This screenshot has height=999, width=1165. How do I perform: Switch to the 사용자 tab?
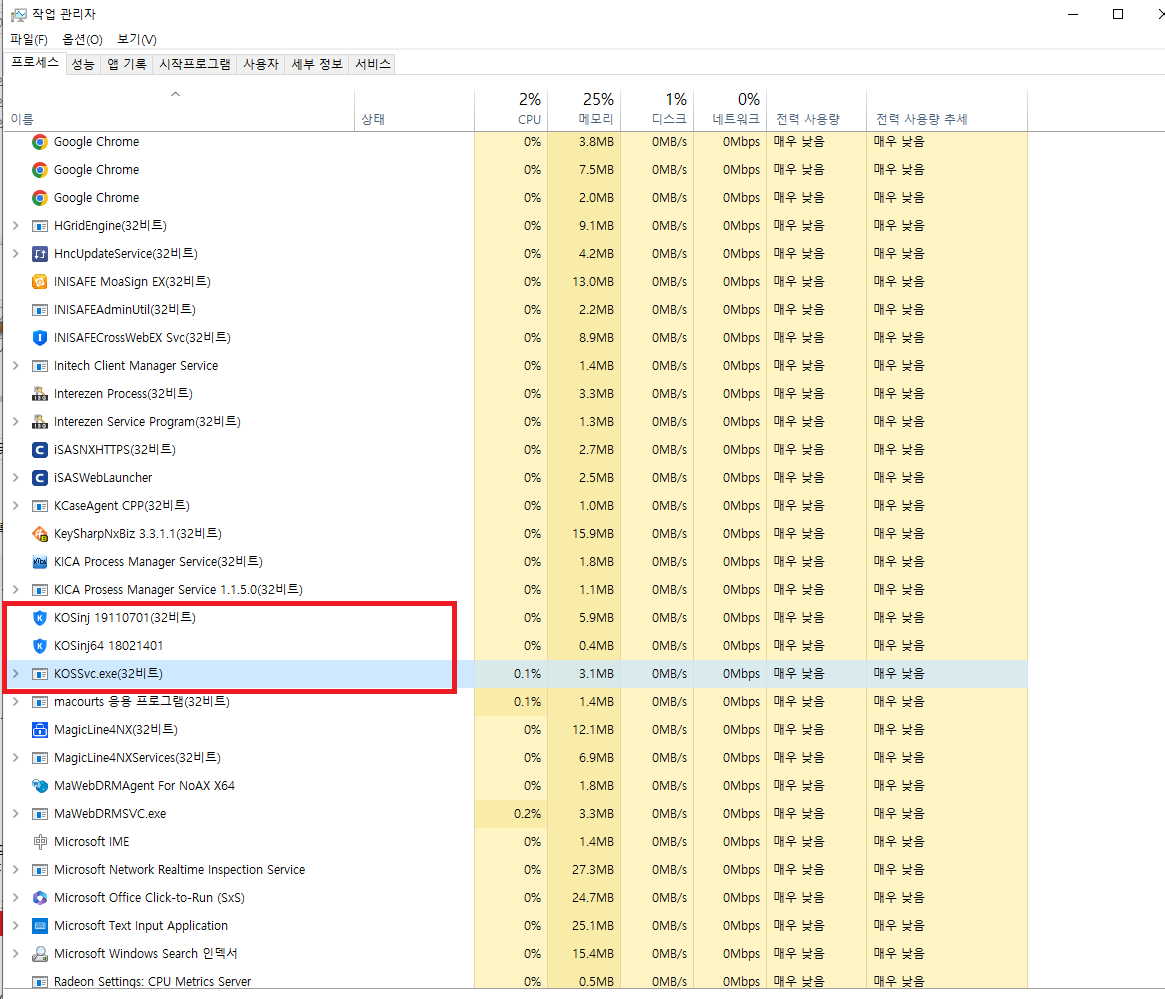[x=261, y=65]
